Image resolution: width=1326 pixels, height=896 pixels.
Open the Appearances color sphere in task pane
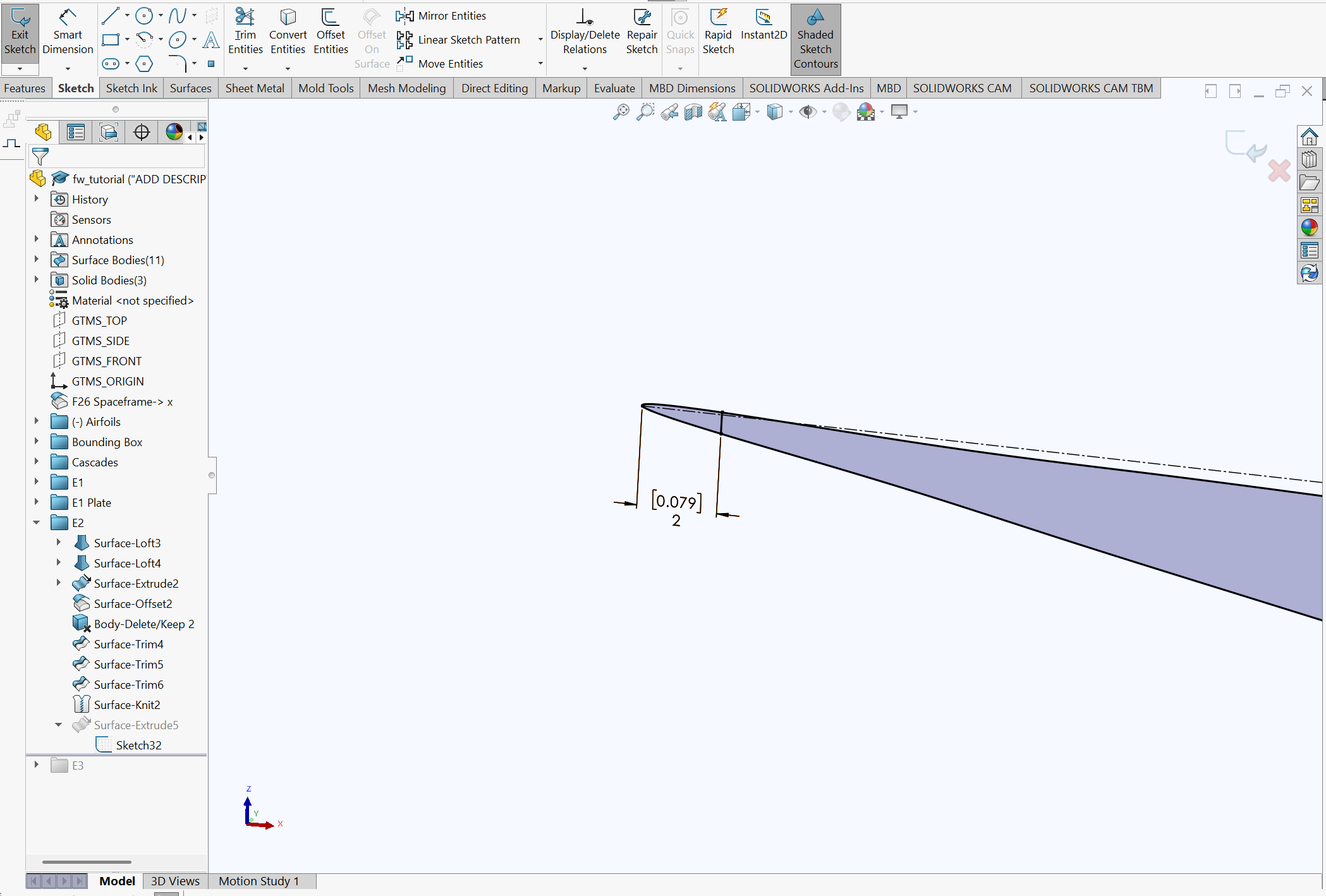click(1310, 227)
